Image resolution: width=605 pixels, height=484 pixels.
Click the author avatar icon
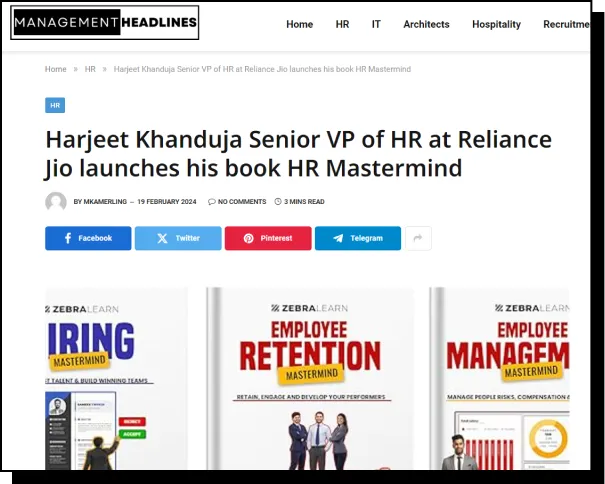(x=56, y=201)
